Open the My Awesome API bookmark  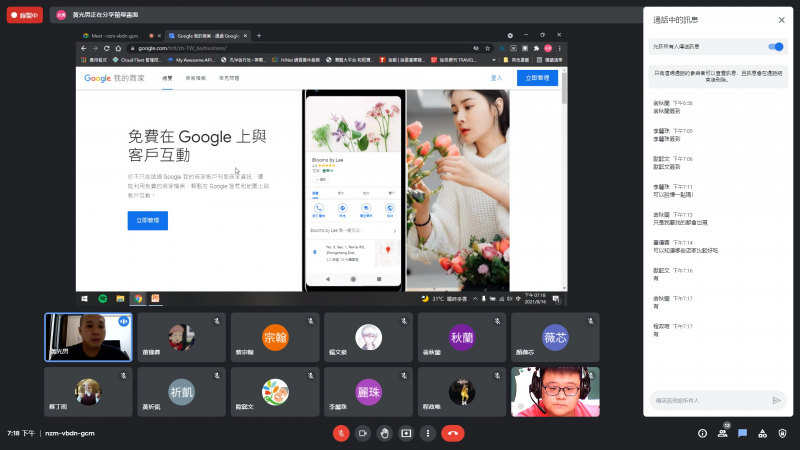(191, 60)
